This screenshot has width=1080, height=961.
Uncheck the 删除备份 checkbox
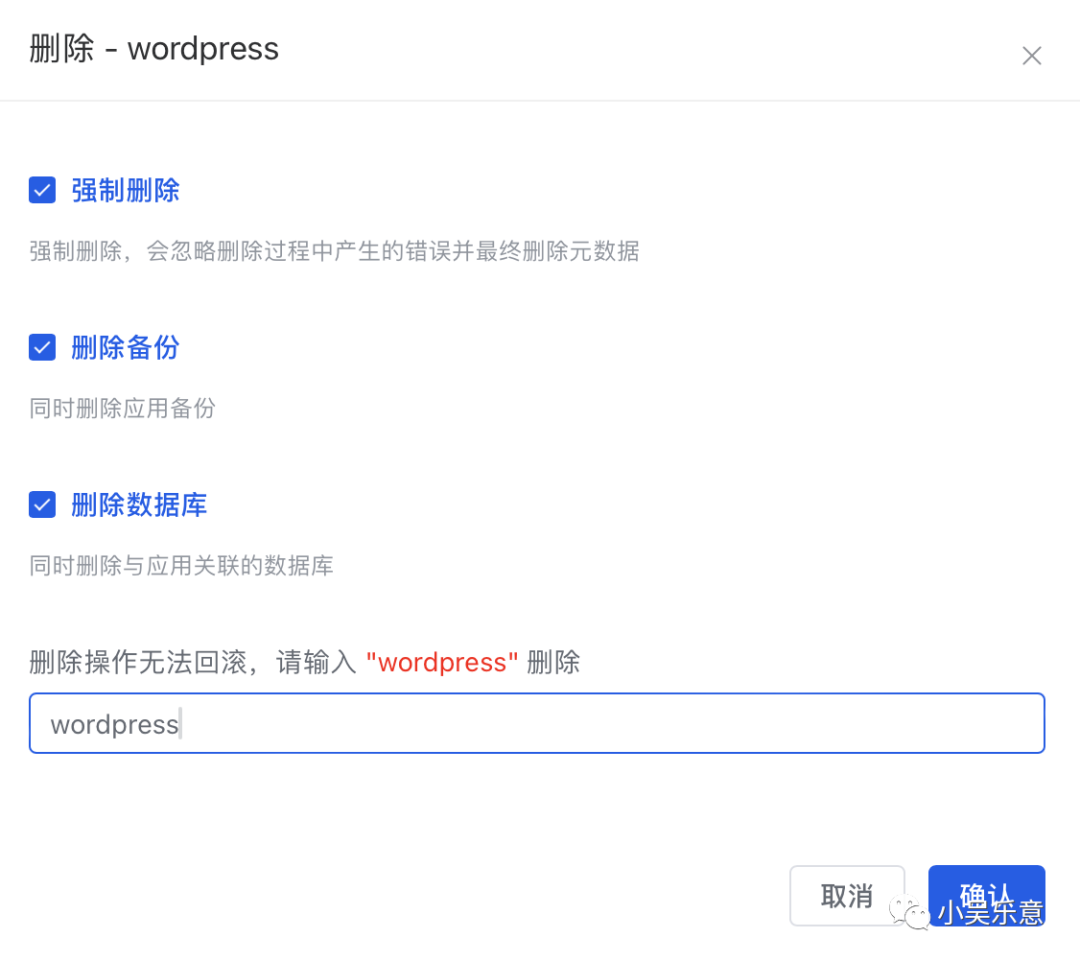coord(42,347)
